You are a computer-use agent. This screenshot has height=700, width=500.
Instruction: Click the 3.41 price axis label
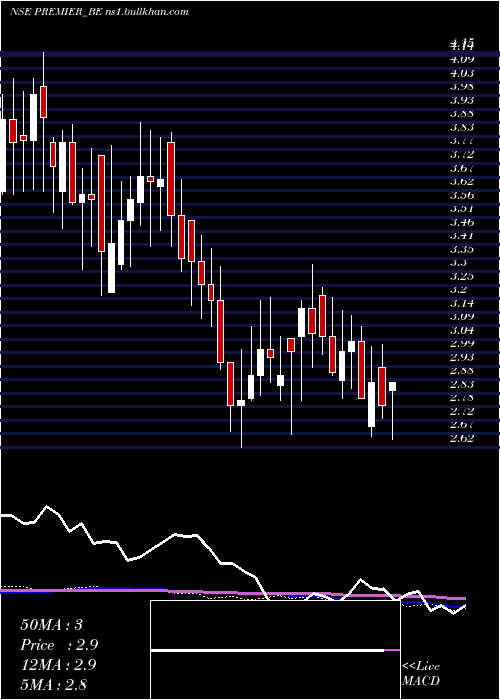[x=462, y=235]
